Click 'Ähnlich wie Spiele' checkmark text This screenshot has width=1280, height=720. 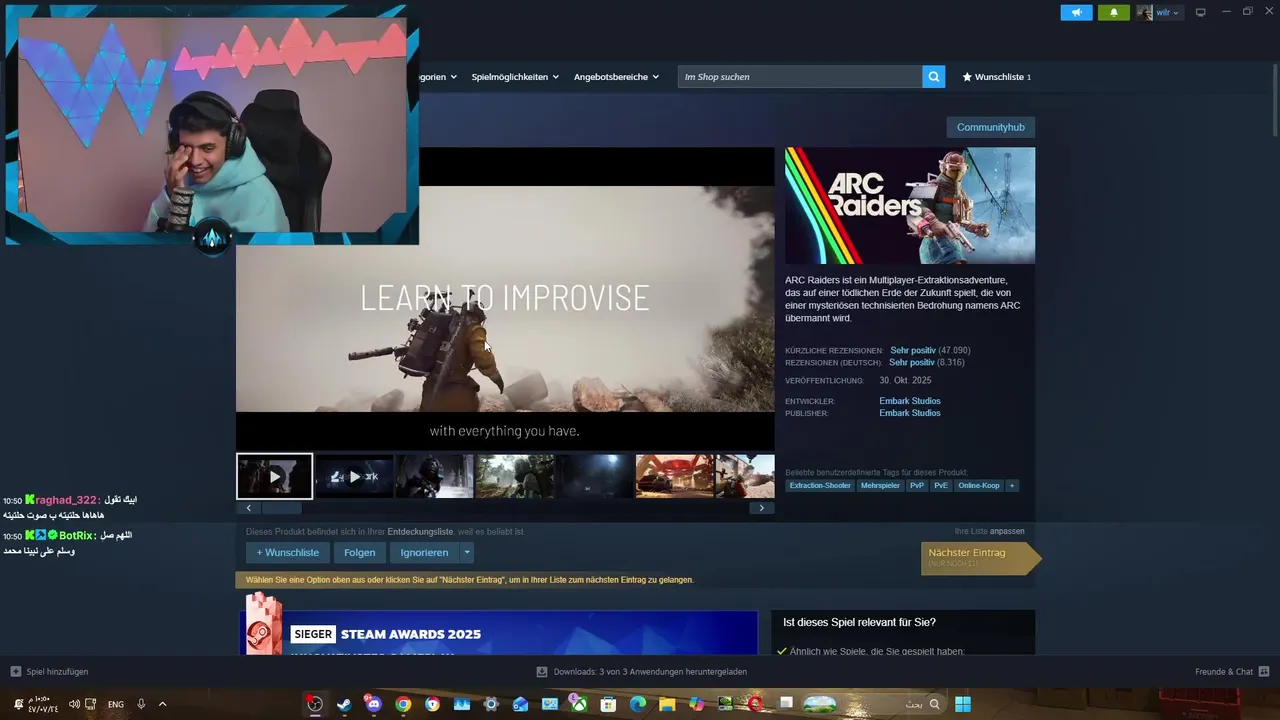(876, 651)
